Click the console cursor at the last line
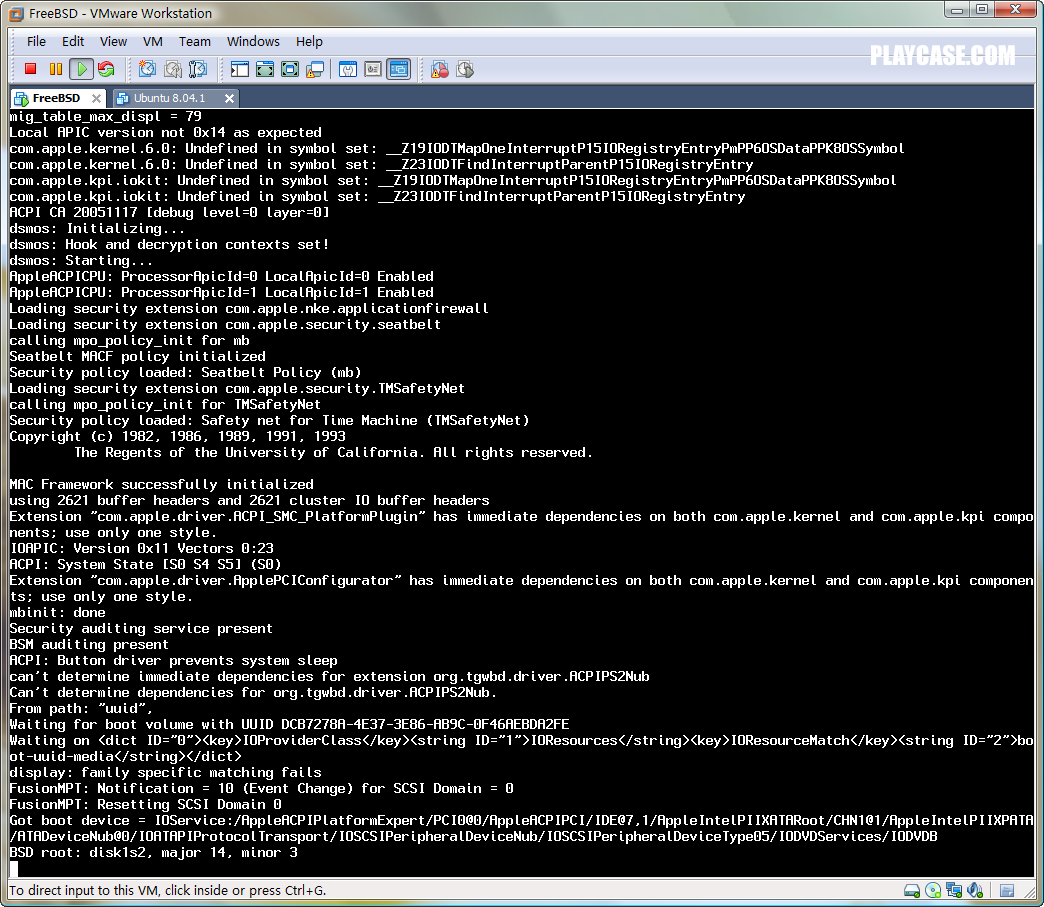1044x907 pixels. 14,868
